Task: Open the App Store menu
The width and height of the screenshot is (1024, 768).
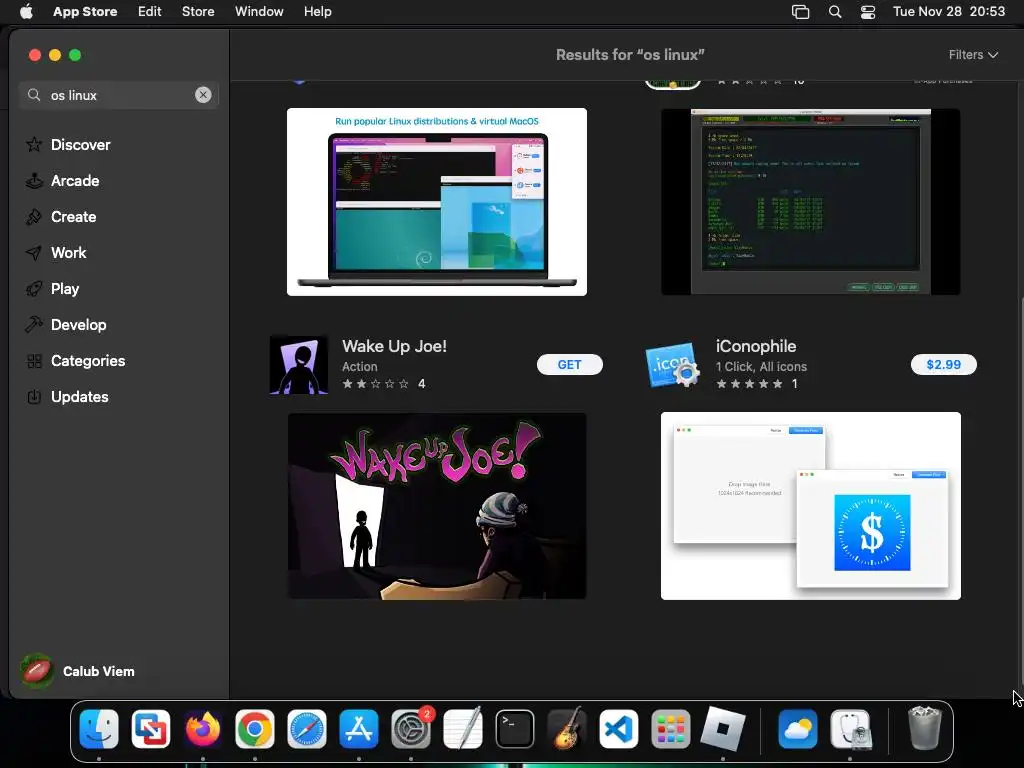Action: pyautogui.click(x=85, y=11)
